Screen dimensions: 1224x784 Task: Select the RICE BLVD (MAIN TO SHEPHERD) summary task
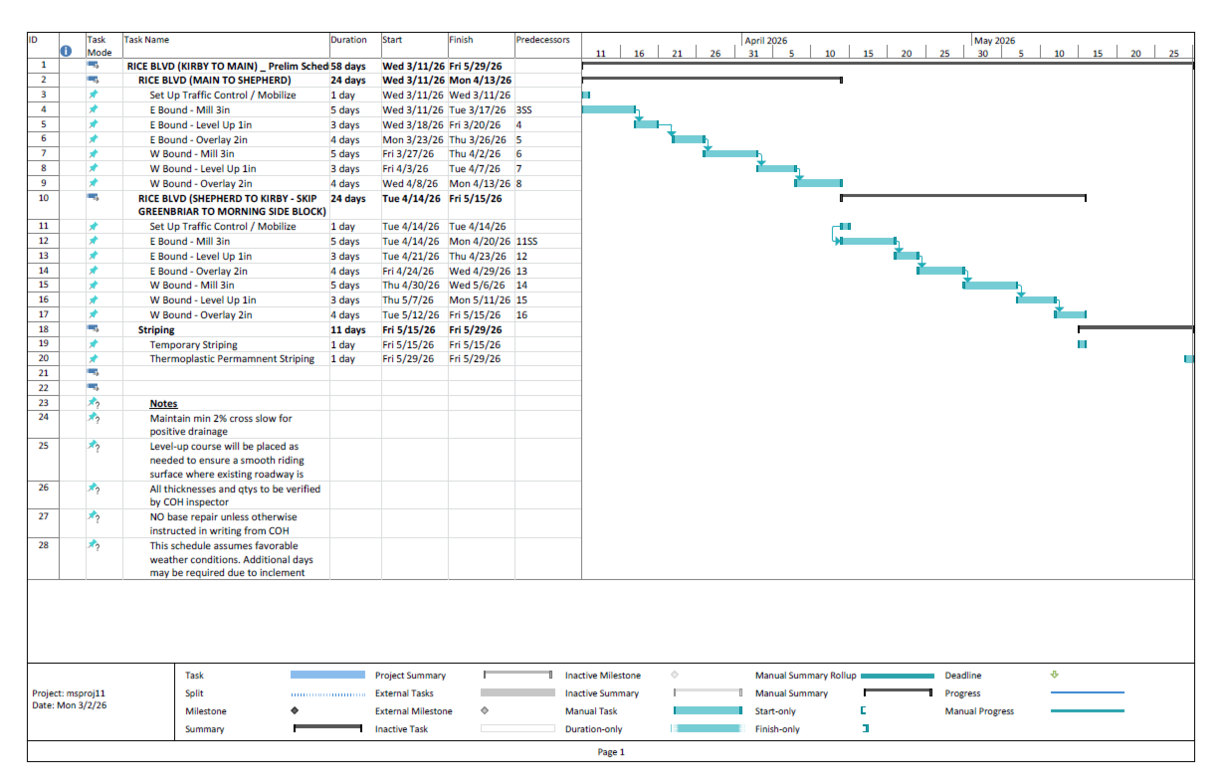214,79
